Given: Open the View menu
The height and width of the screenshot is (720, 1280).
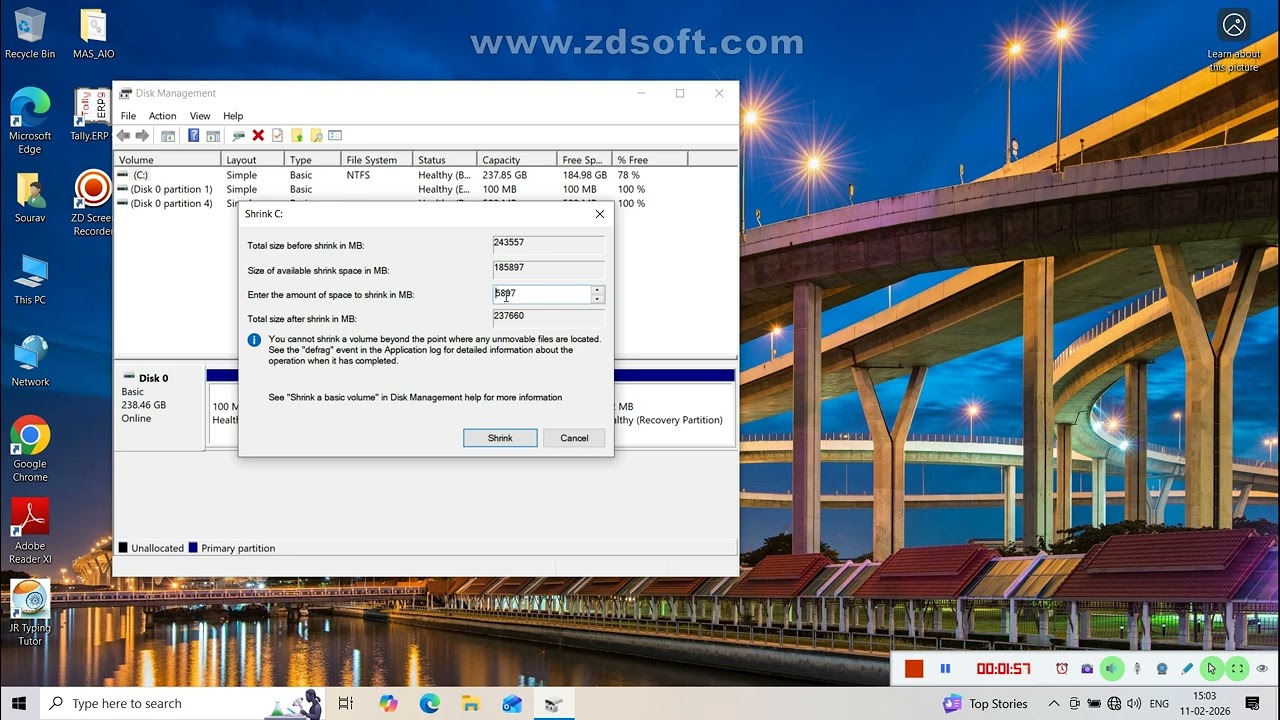Looking at the screenshot, I should (x=200, y=116).
